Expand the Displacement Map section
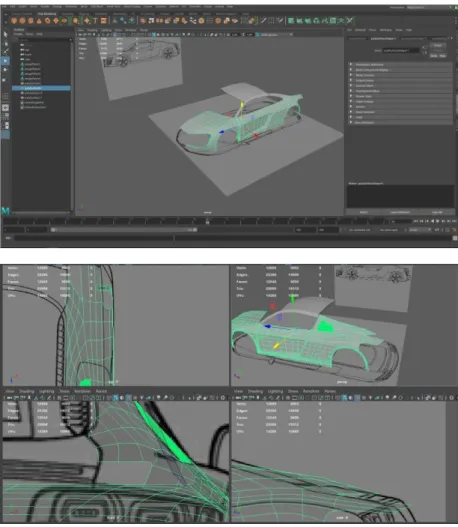The height and width of the screenshot is (527, 458). click(400, 91)
